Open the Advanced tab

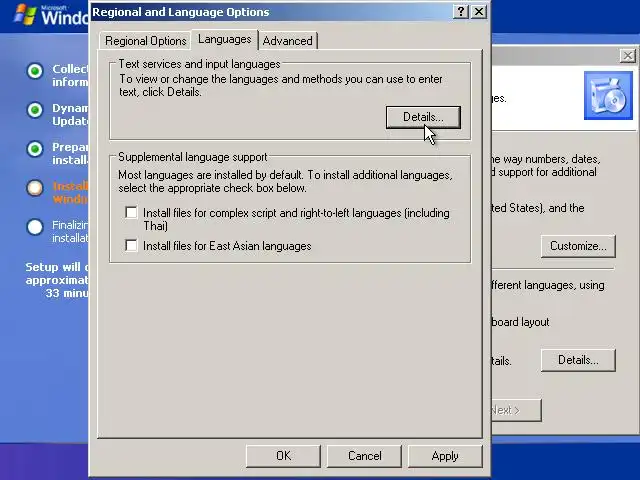pos(287,41)
